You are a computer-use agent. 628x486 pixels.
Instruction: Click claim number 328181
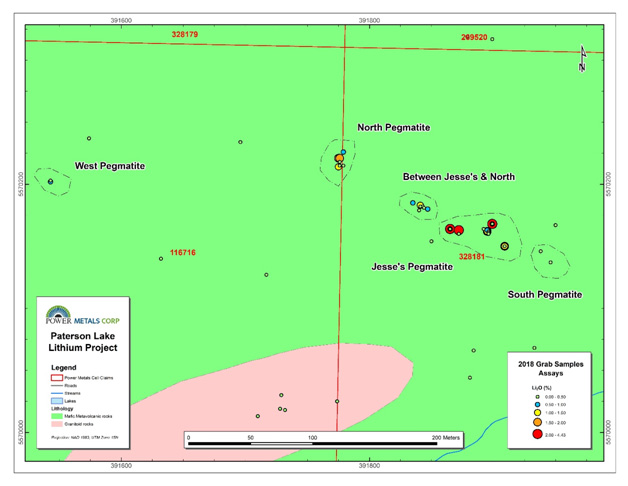[x=472, y=256]
